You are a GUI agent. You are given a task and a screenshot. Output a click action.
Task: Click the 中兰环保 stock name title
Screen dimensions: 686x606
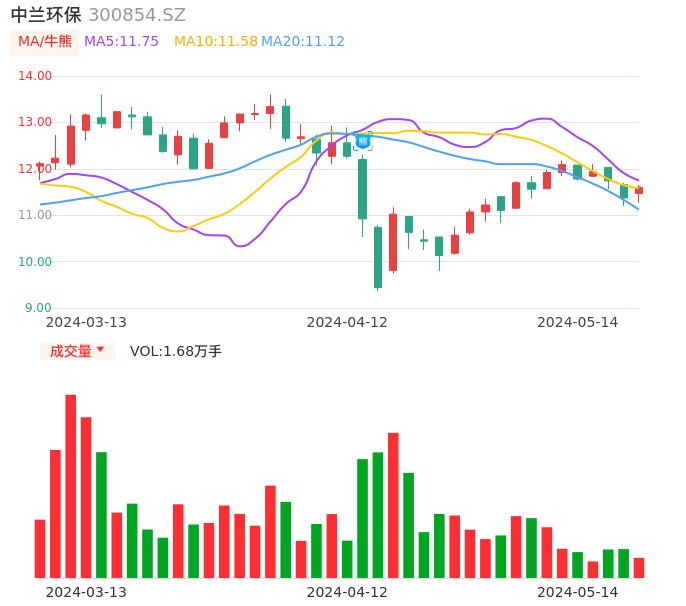click(46, 15)
